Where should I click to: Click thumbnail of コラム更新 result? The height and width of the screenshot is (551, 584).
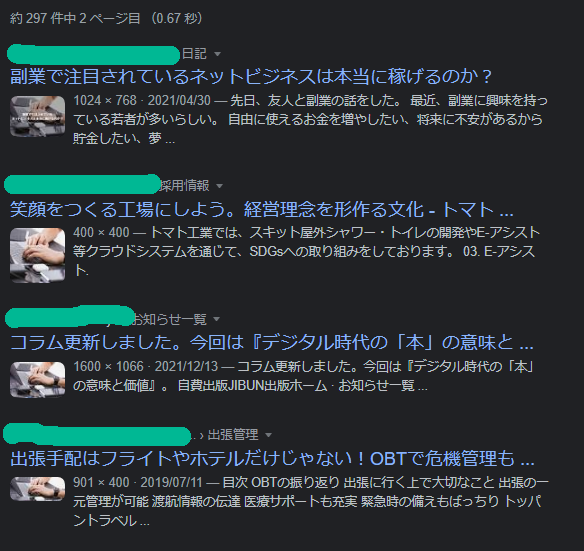pos(37,380)
